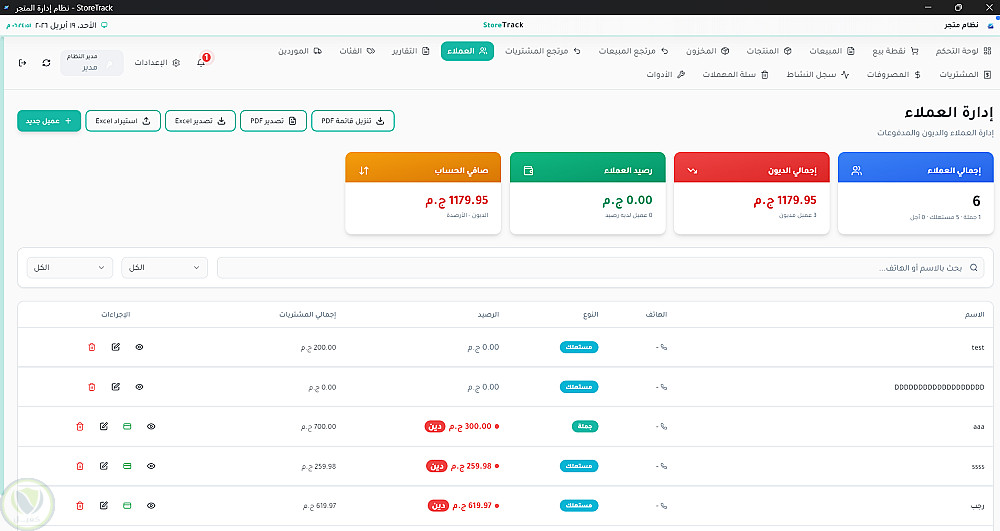Click the refresh sync icon
This screenshot has height=531, width=1000.
tap(46, 62)
